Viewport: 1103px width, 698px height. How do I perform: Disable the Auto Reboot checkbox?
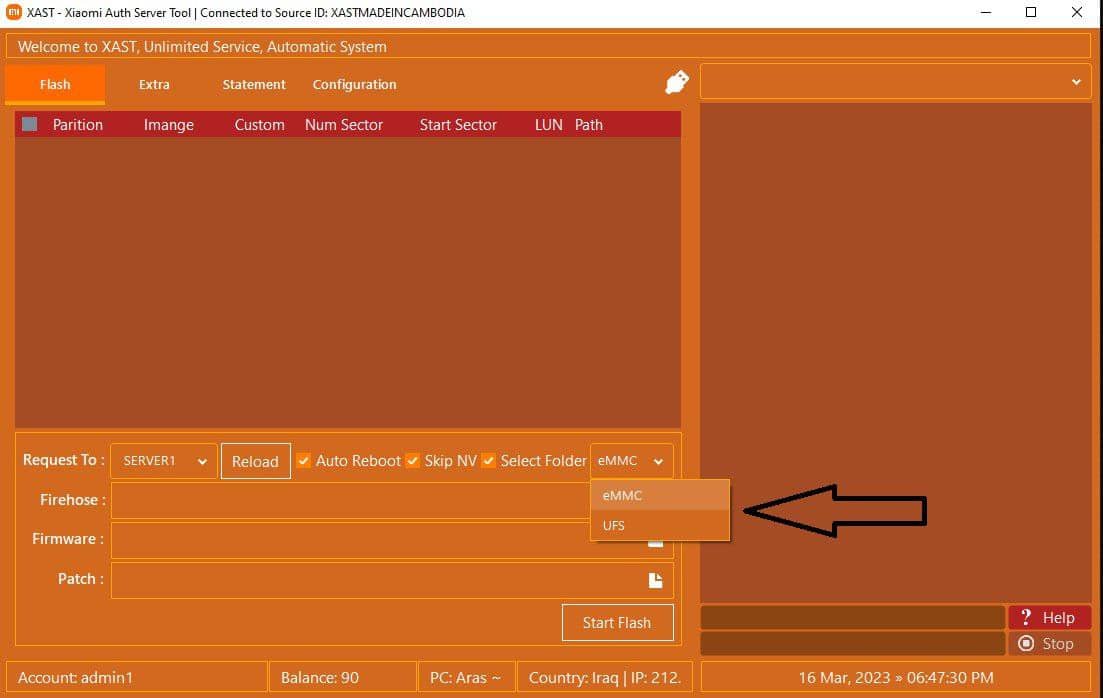click(303, 461)
